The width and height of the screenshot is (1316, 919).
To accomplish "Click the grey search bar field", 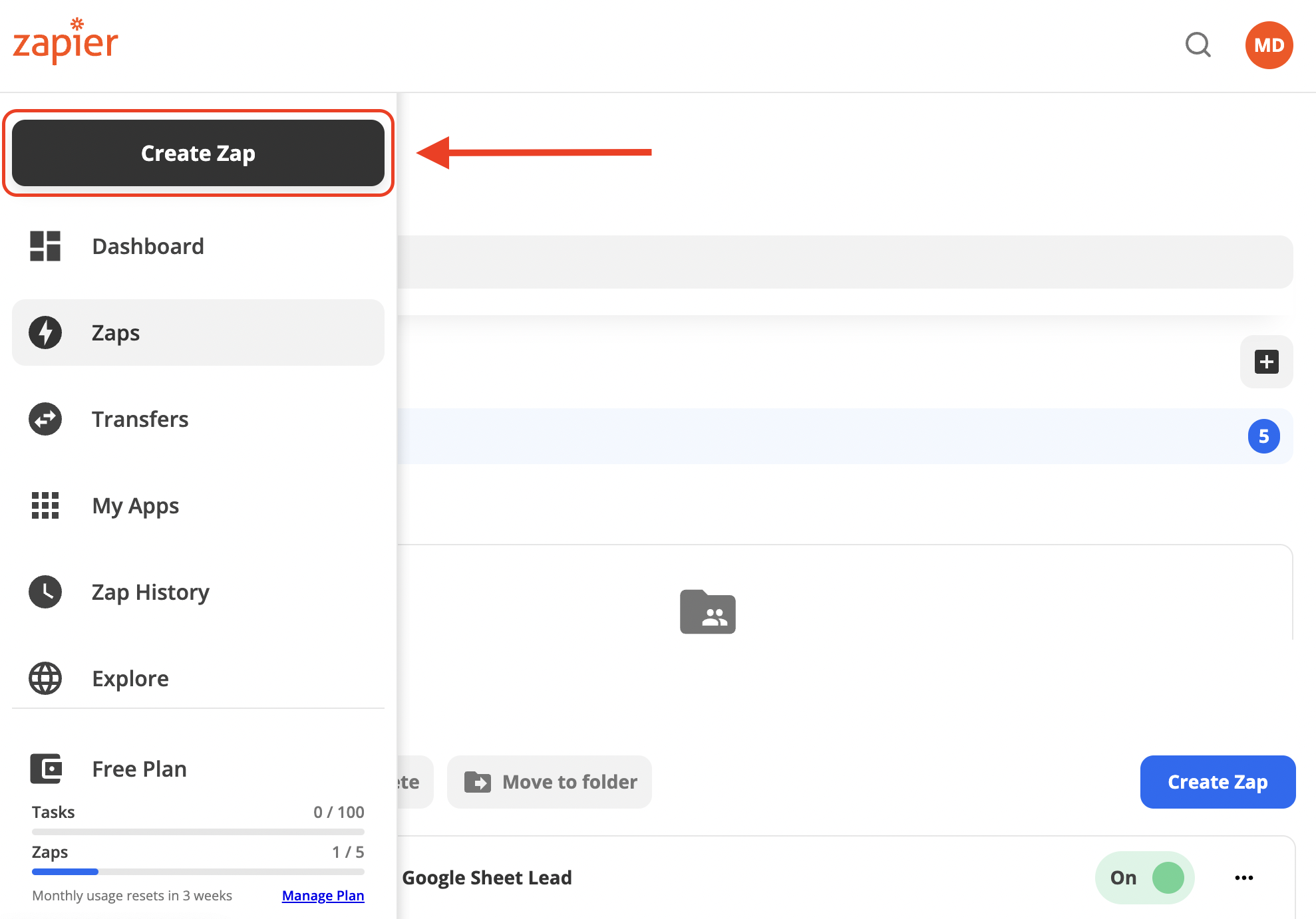I will pyautogui.click(x=845, y=262).
